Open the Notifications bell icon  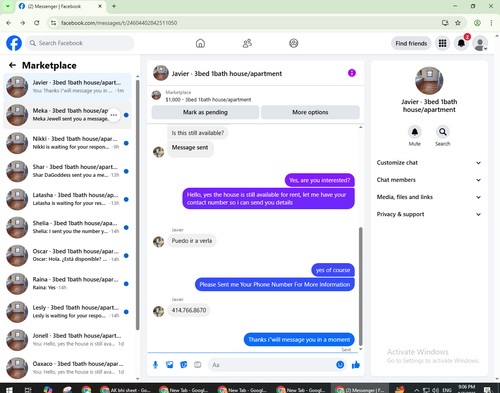tap(461, 43)
